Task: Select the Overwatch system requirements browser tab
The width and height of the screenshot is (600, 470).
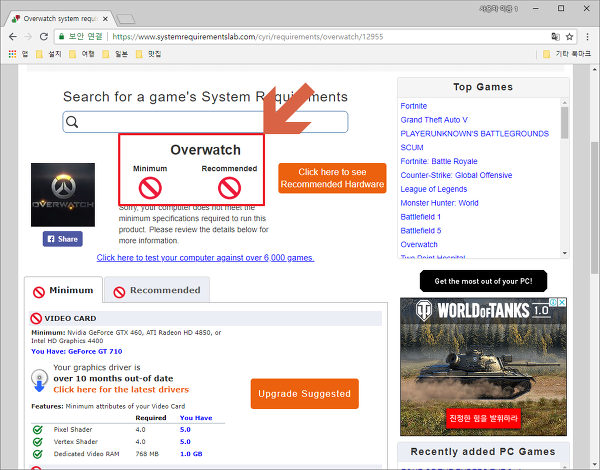Action: (x=61, y=19)
